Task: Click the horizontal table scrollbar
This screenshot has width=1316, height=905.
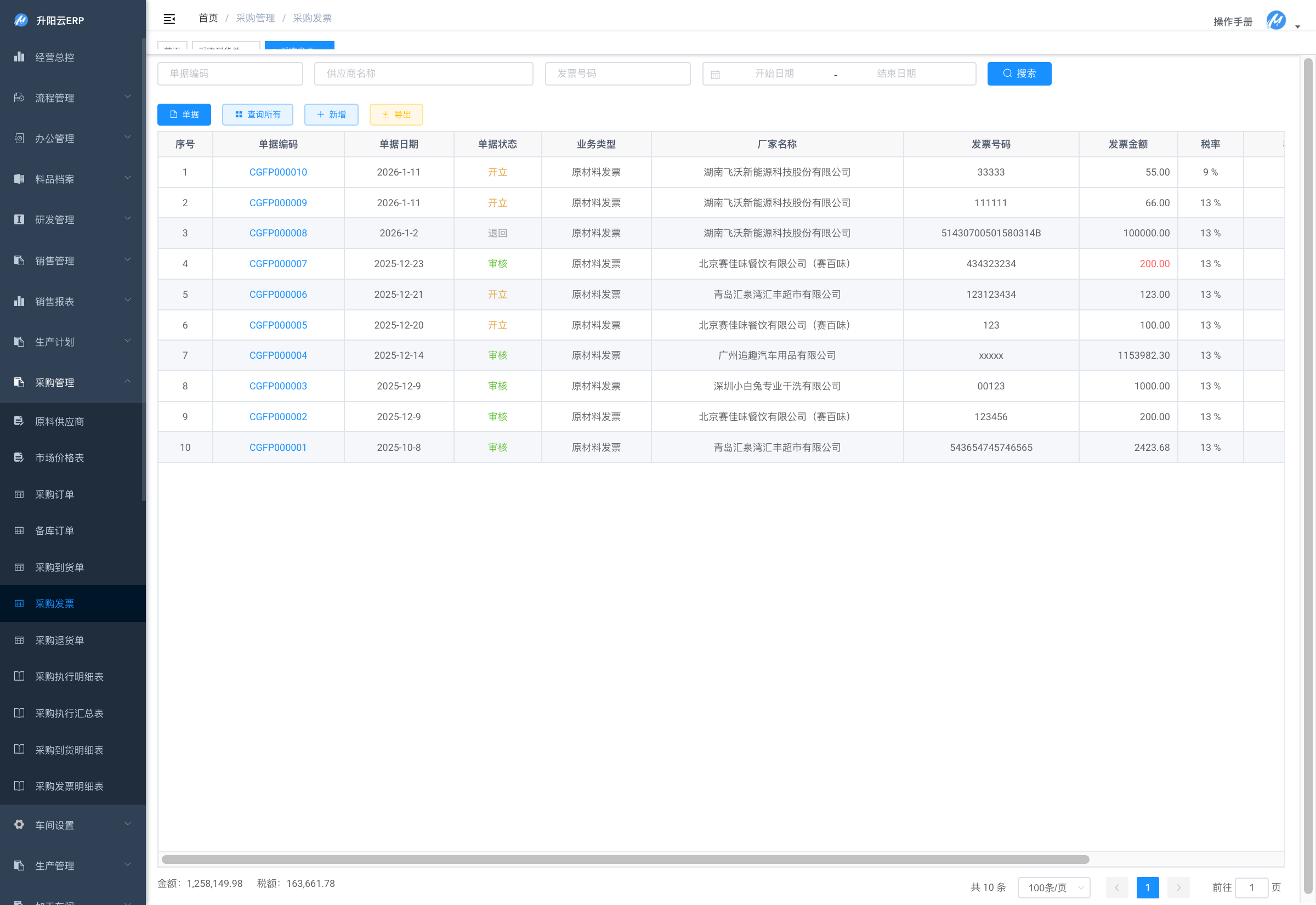Action: [625, 859]
